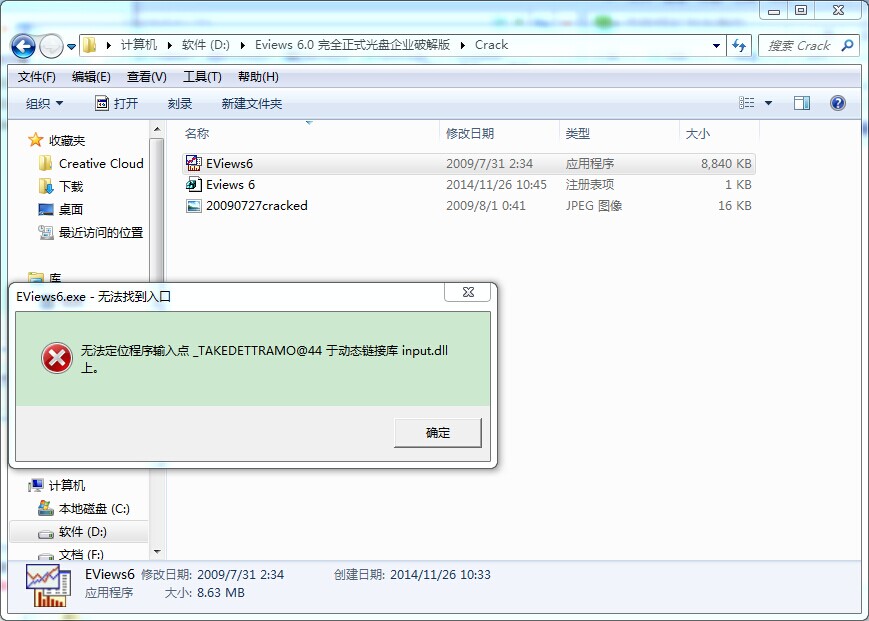
Task: Select the 20090727cracked JPEG file icon
Action: point(193,206)
